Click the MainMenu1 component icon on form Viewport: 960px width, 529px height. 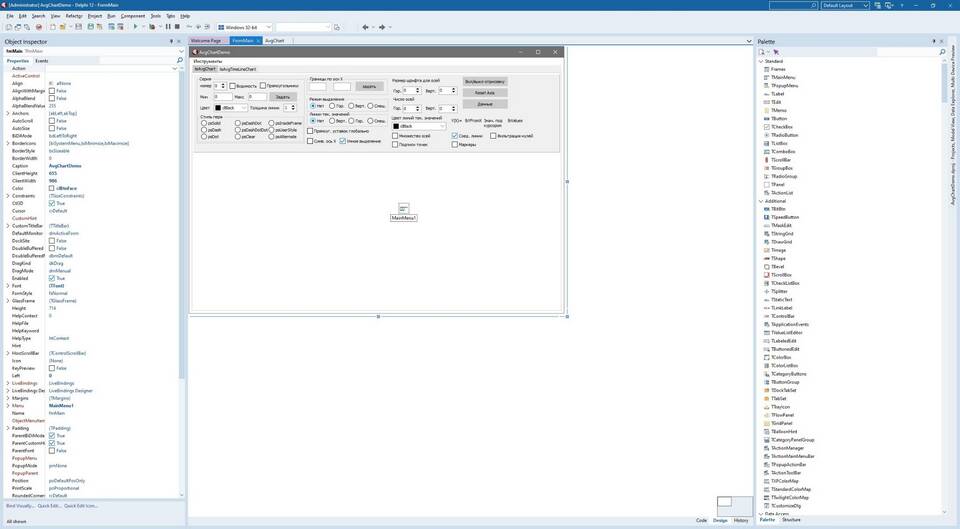pos(403,208)
